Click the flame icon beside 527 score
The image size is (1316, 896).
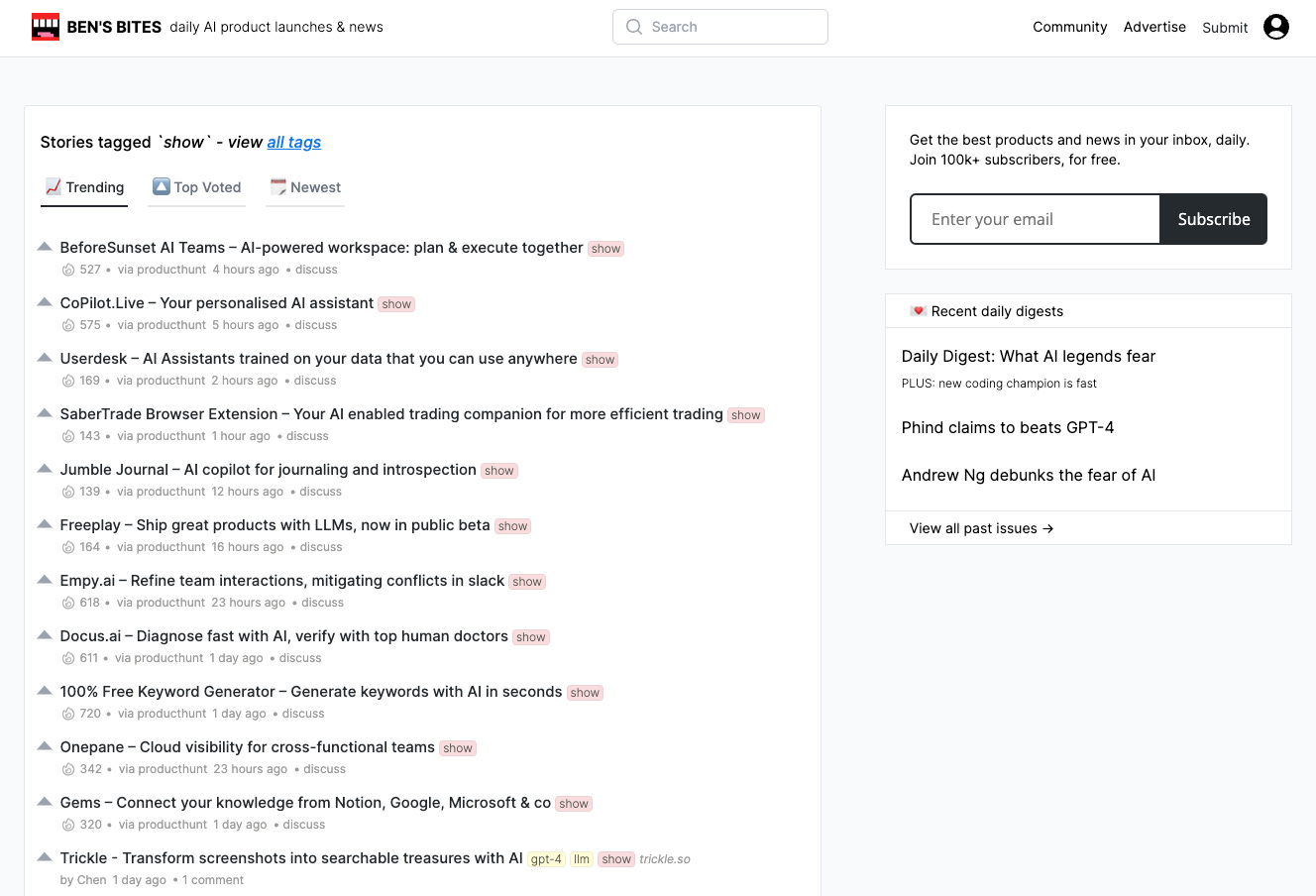point(68,270)
